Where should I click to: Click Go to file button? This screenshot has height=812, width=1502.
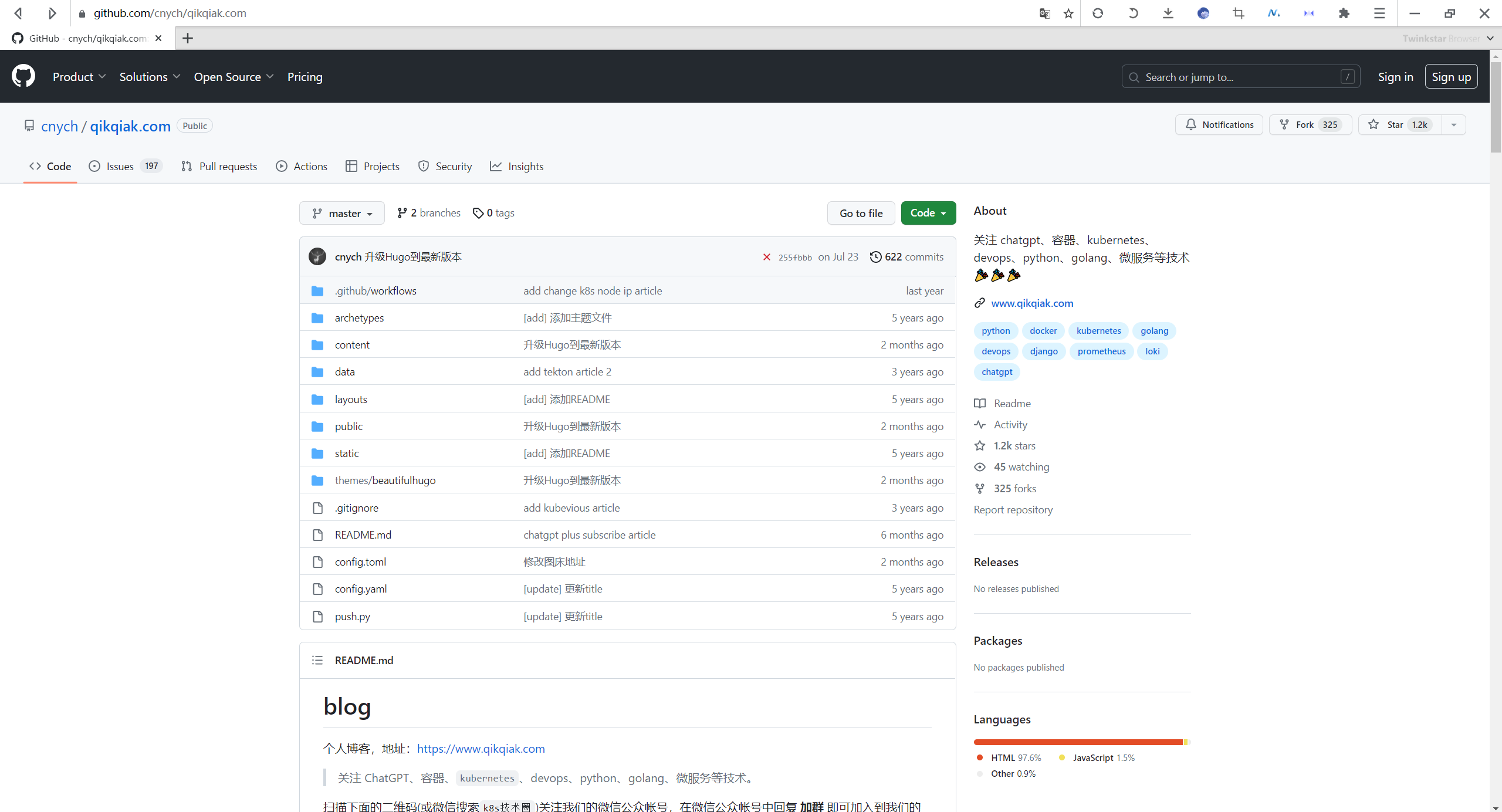point(861,213)
